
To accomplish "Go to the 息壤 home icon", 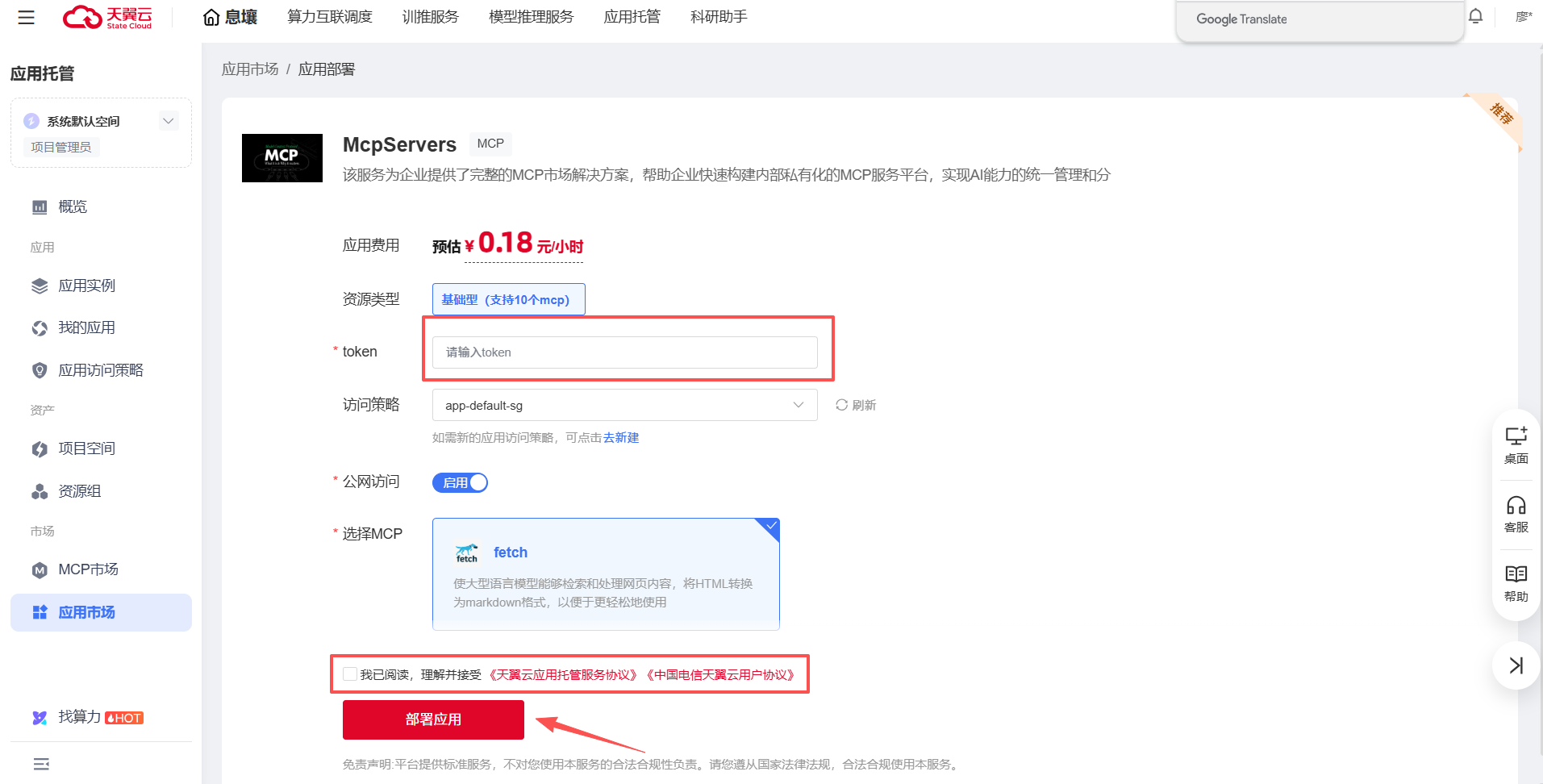I will (211, 17).
